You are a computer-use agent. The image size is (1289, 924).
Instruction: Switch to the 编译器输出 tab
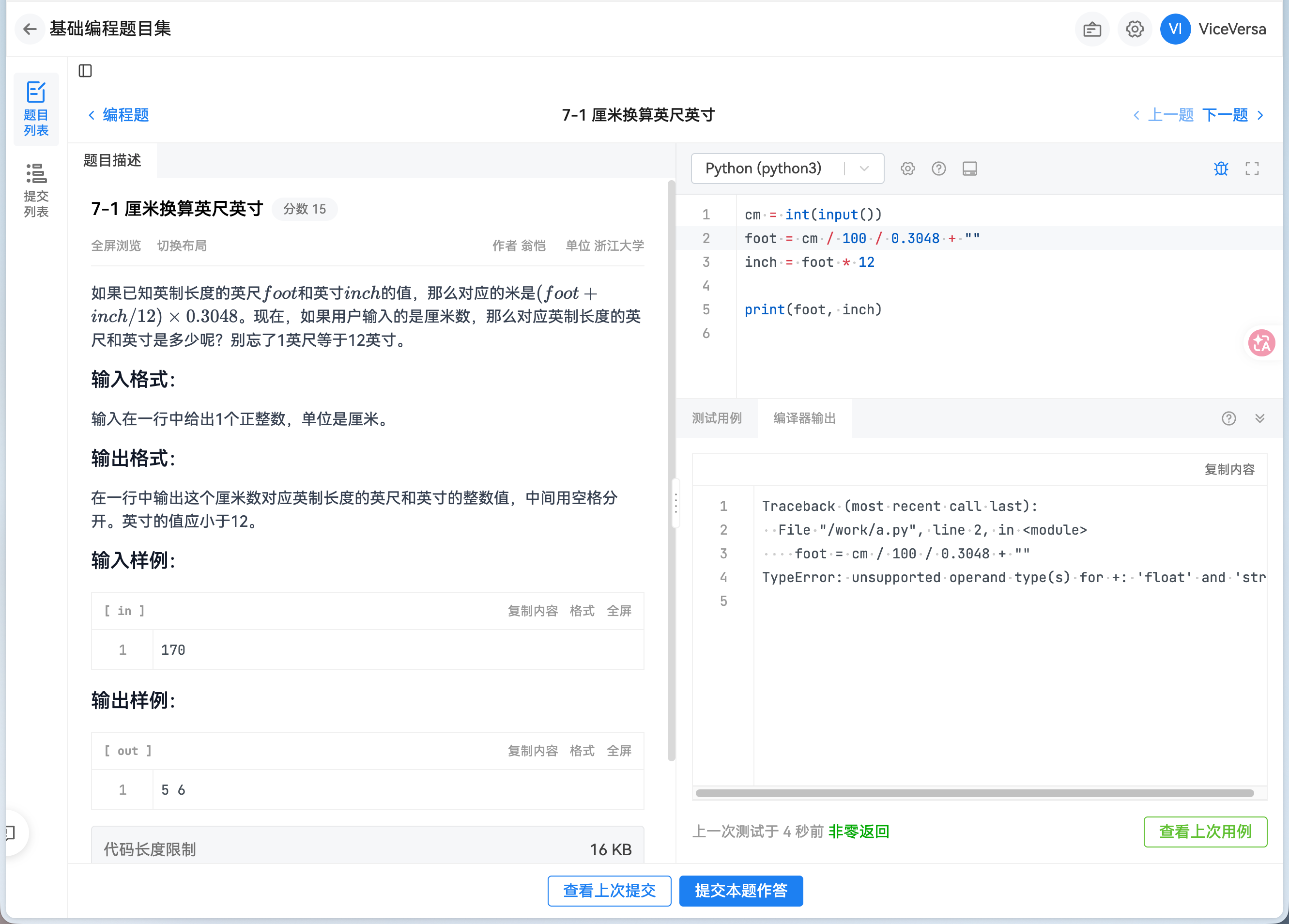pos(804,419)
